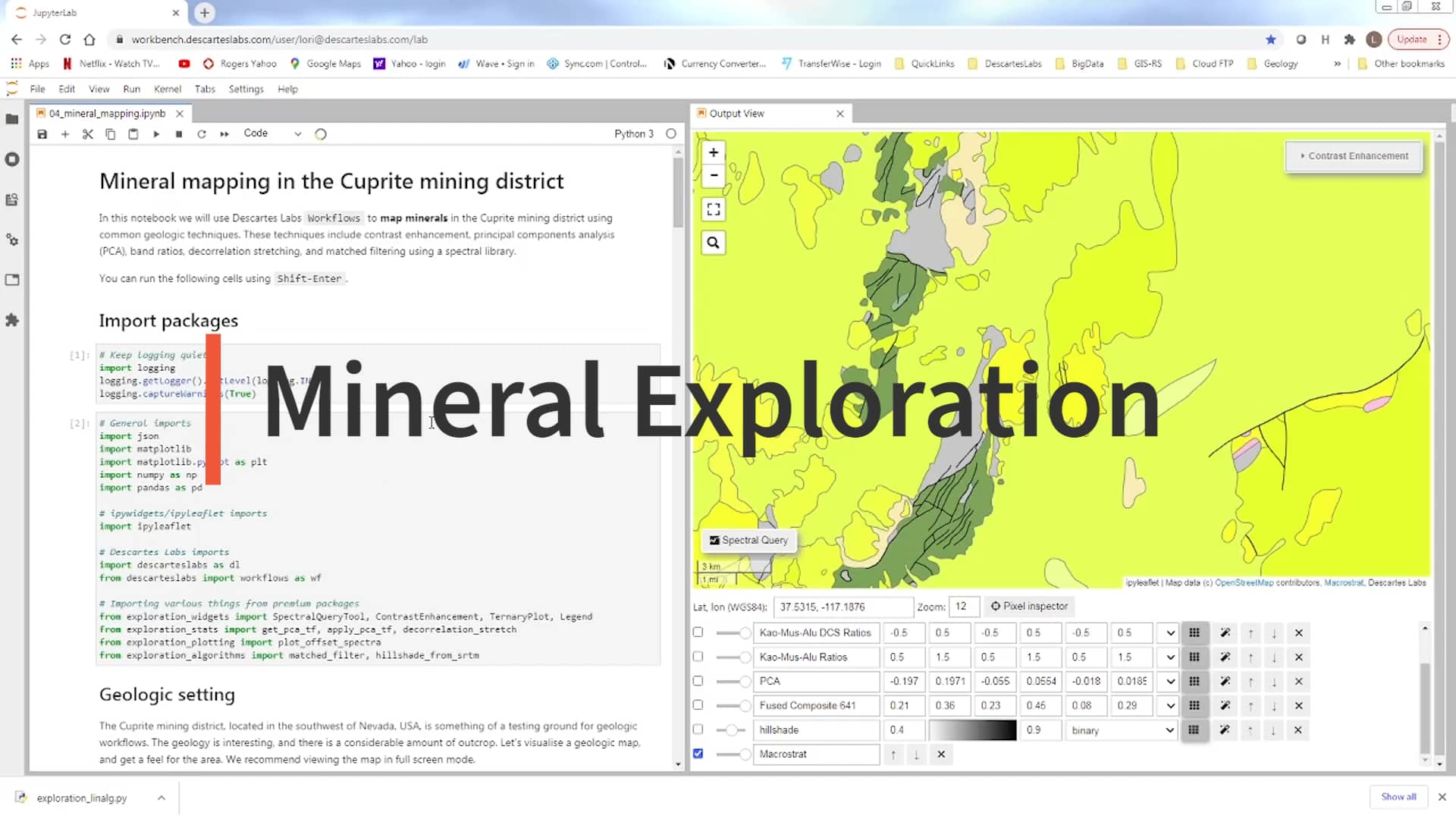
Task: Expand the Contrast Enhancement panel
Action: (x=1354, y=155)
